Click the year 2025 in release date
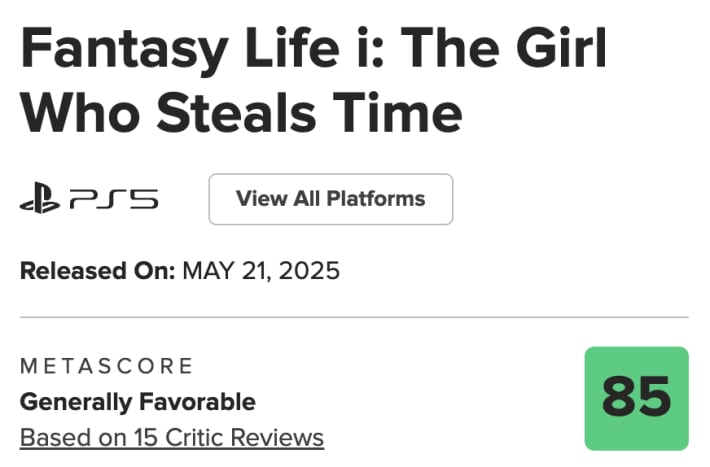710x467 pixels. (x=309, y=271)
